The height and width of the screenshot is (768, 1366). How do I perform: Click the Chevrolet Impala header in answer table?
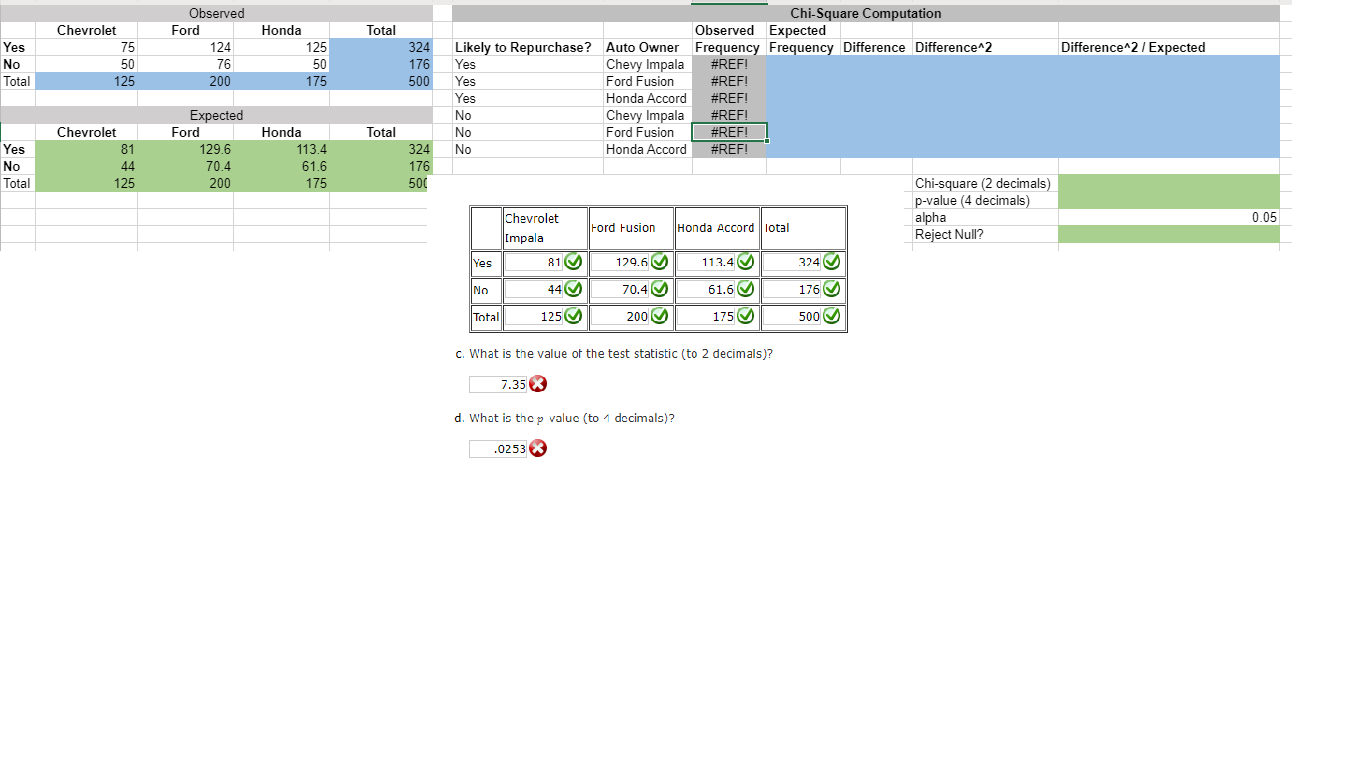click(x=543, y=228)
